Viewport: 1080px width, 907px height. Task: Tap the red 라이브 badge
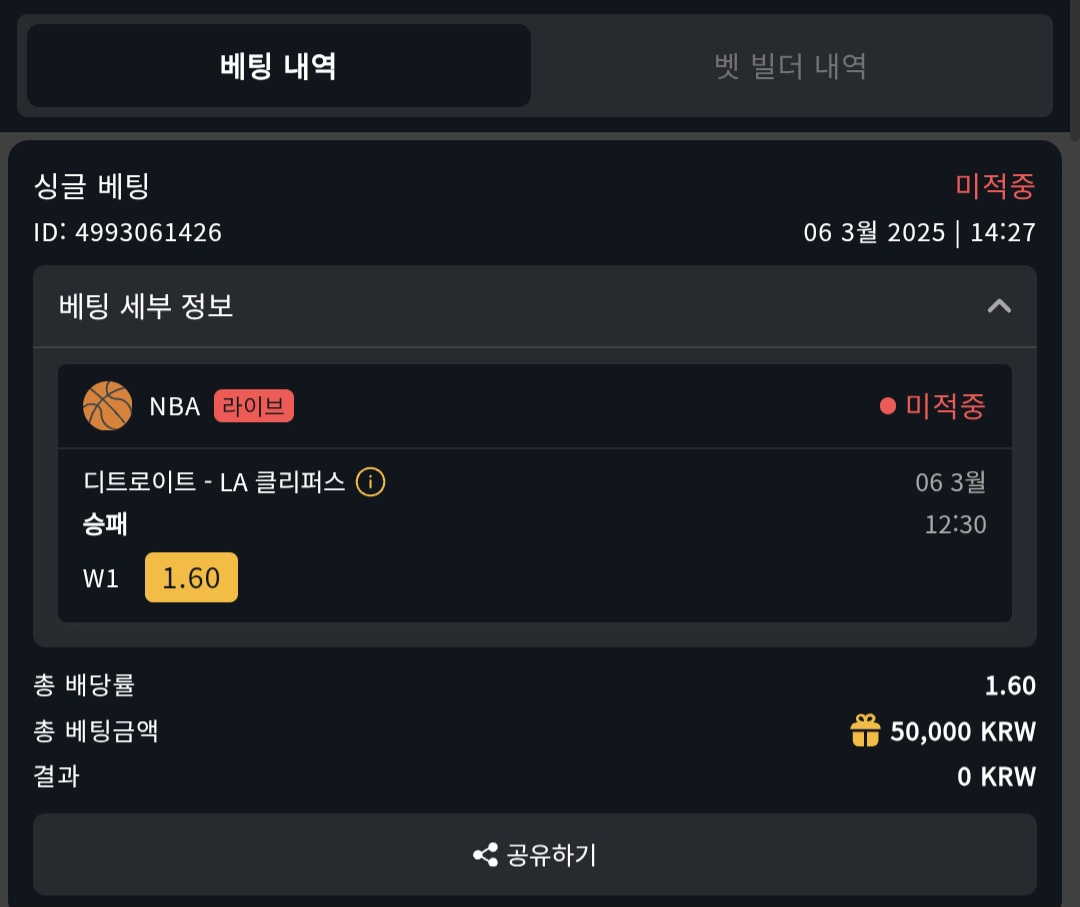pyautogui.click(x=254, y=406)
